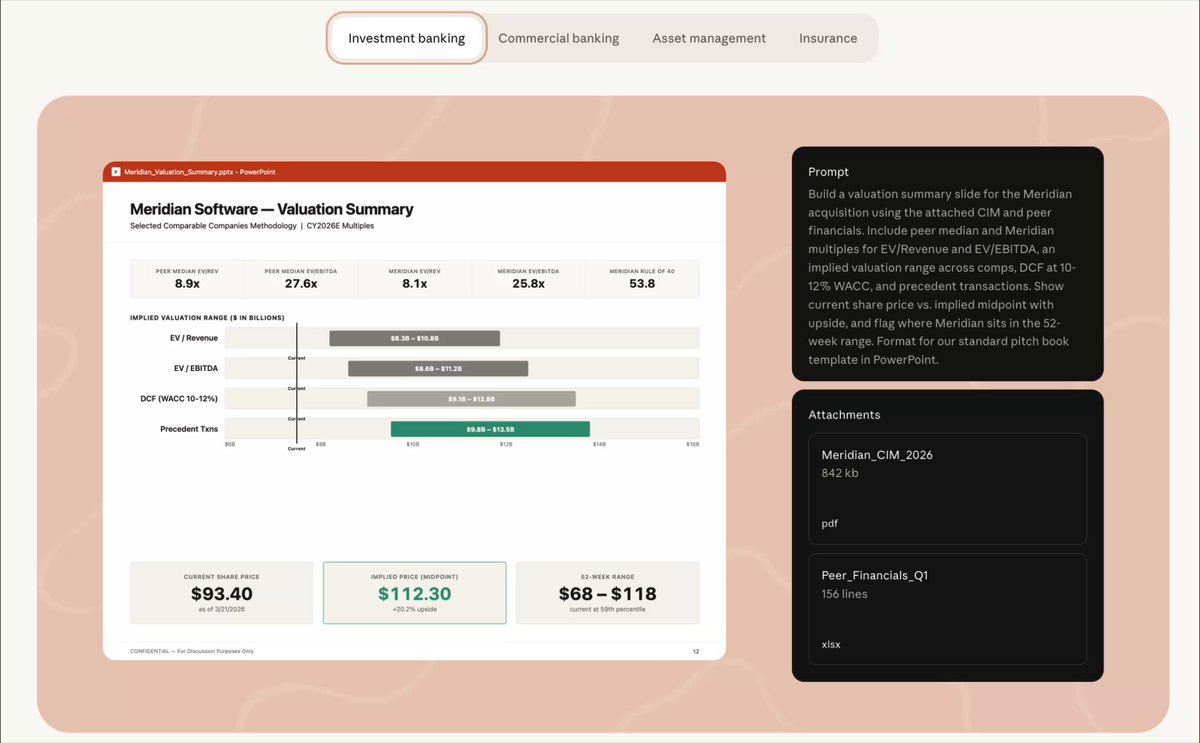Switch to the Insurance tab
The width and height of the screenshot is (1200, 743).
point(828,38)
